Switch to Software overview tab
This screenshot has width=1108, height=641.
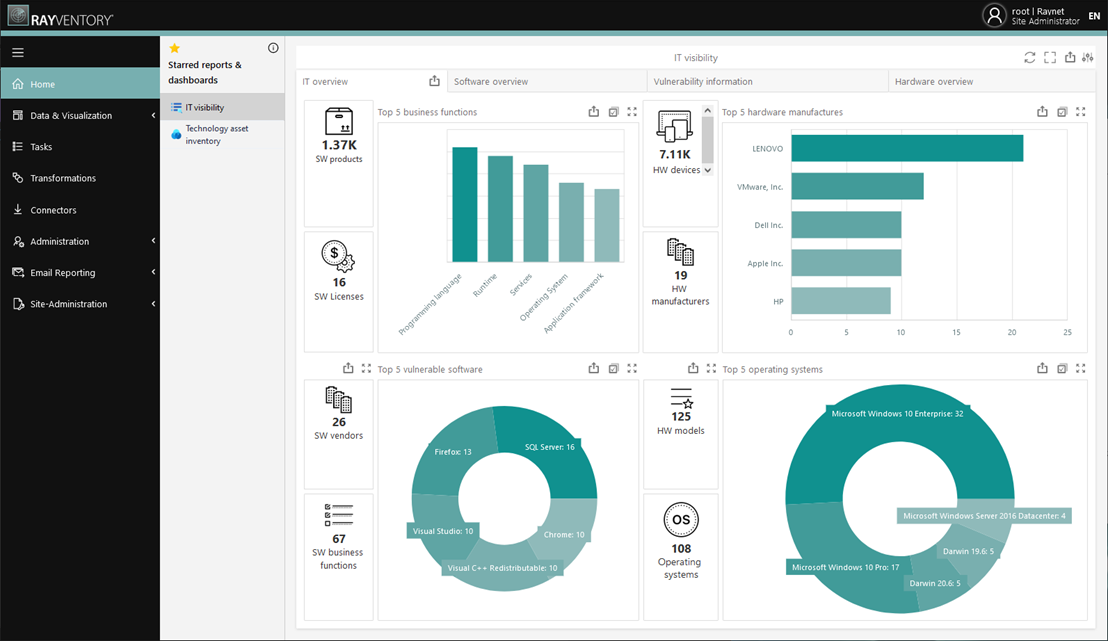pyautogui.click(x=547, y=81)
